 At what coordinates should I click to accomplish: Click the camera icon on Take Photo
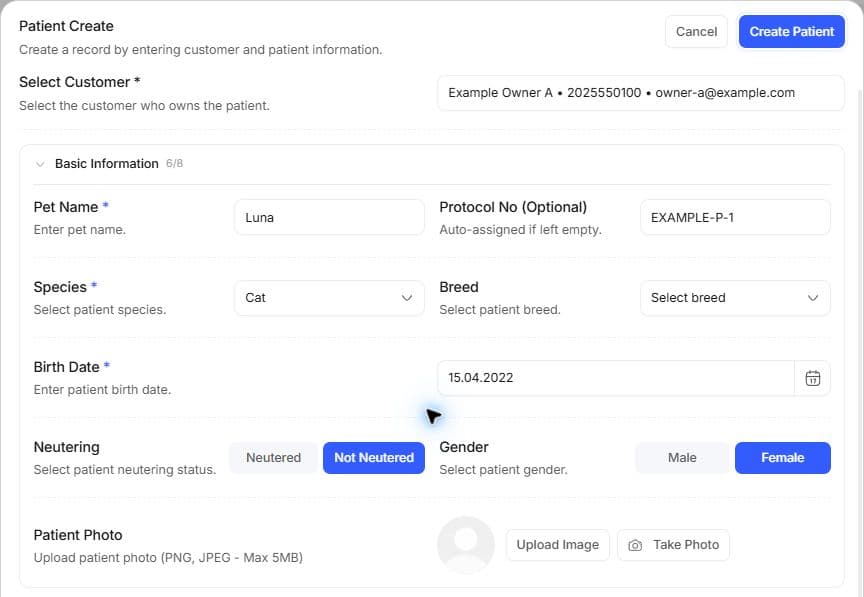[635, 545]
